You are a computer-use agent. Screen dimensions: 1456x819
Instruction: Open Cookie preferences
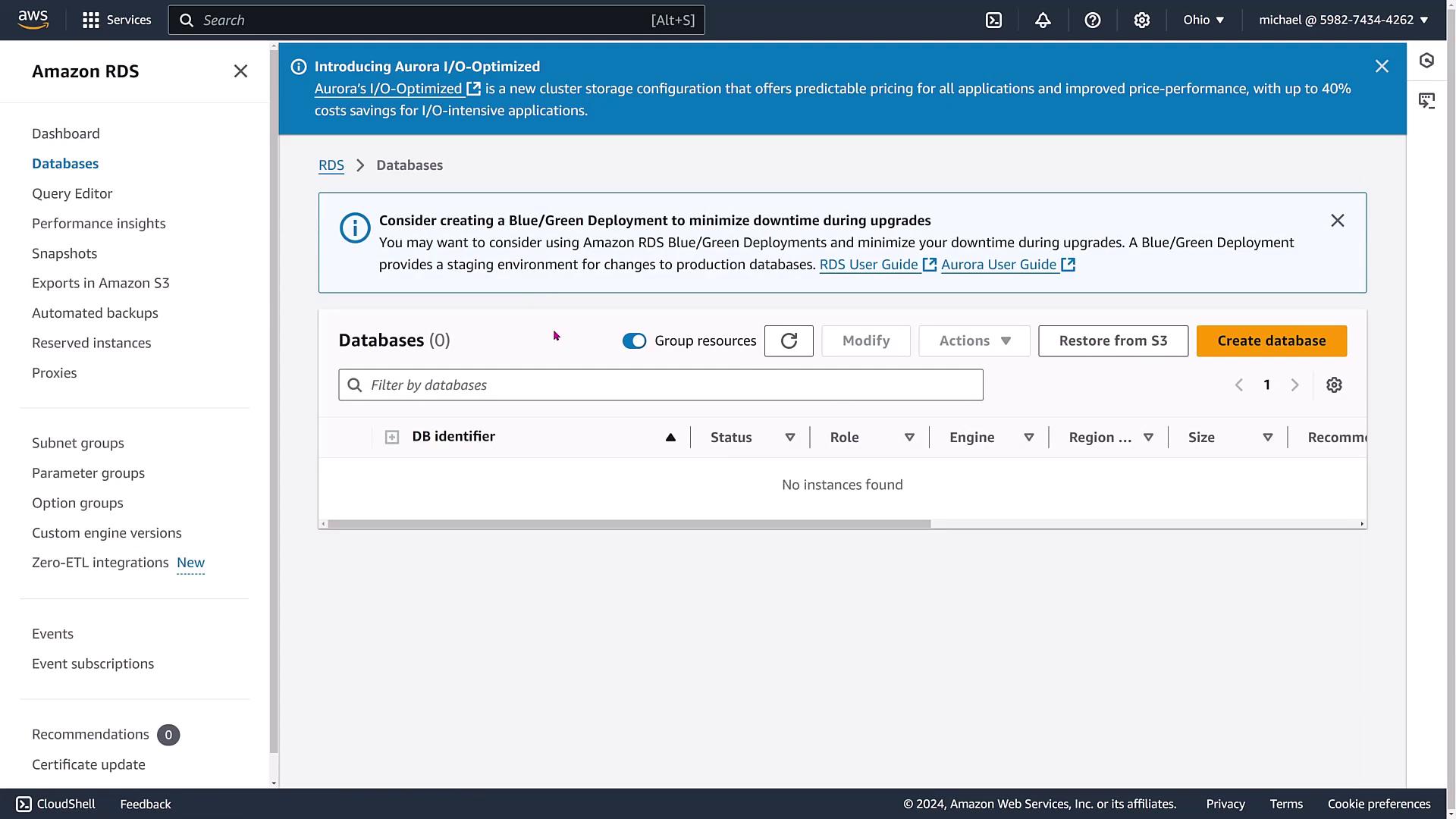click(1379, 804)
